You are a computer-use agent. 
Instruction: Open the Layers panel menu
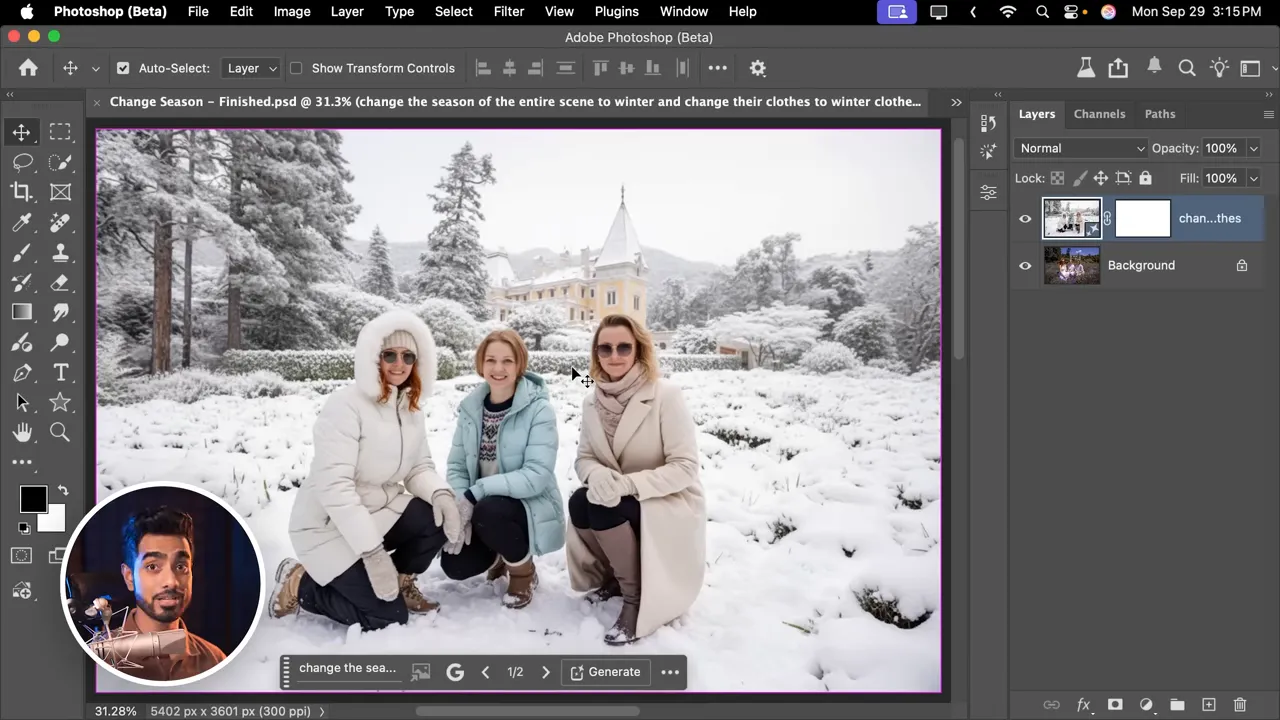click(x=1268, y=114)
